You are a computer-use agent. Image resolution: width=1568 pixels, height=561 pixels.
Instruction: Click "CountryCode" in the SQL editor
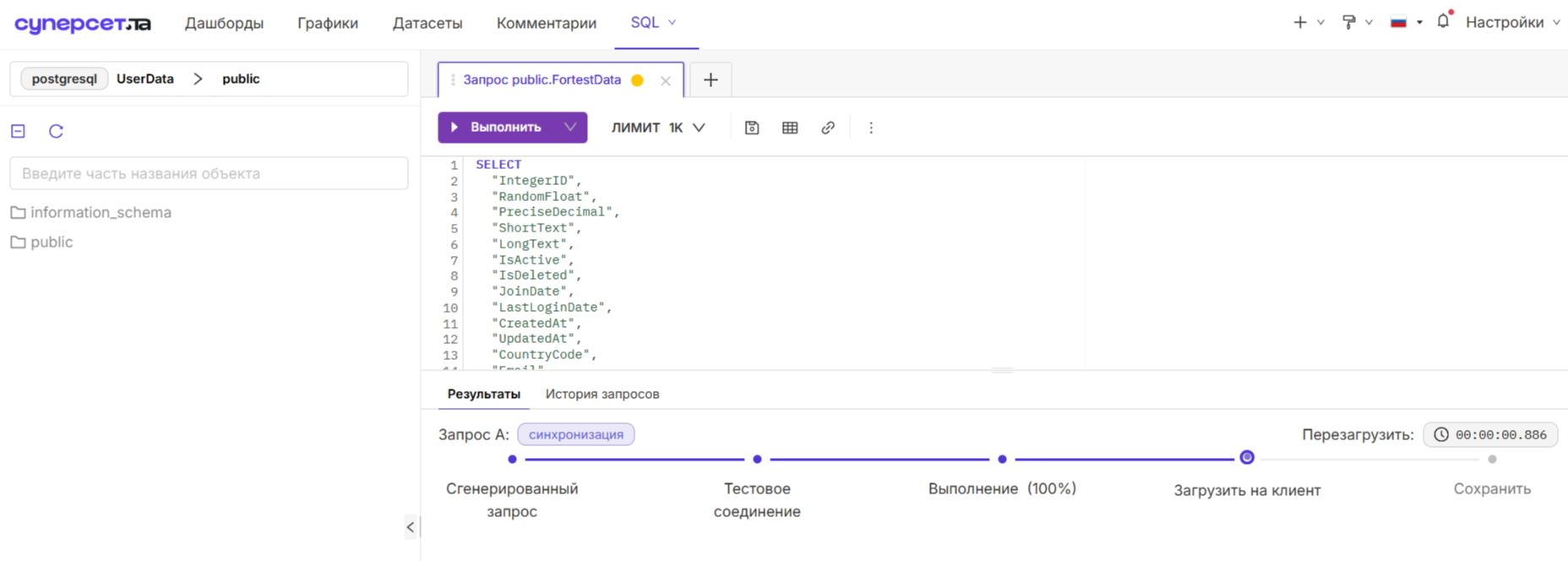click(541, 355)
